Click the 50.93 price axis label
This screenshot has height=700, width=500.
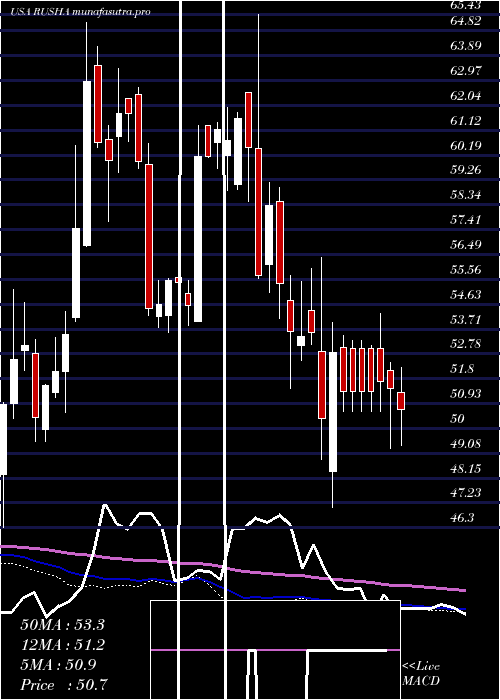(x=465, y=394)
